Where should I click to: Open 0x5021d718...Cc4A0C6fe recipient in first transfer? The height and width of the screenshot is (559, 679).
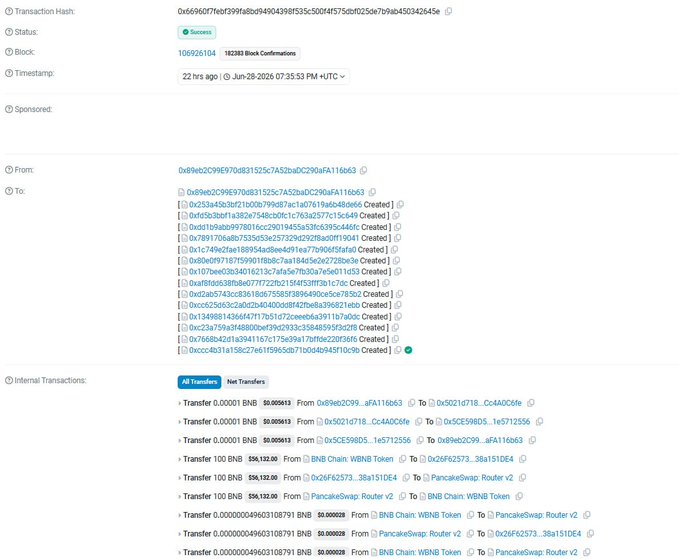479,403
